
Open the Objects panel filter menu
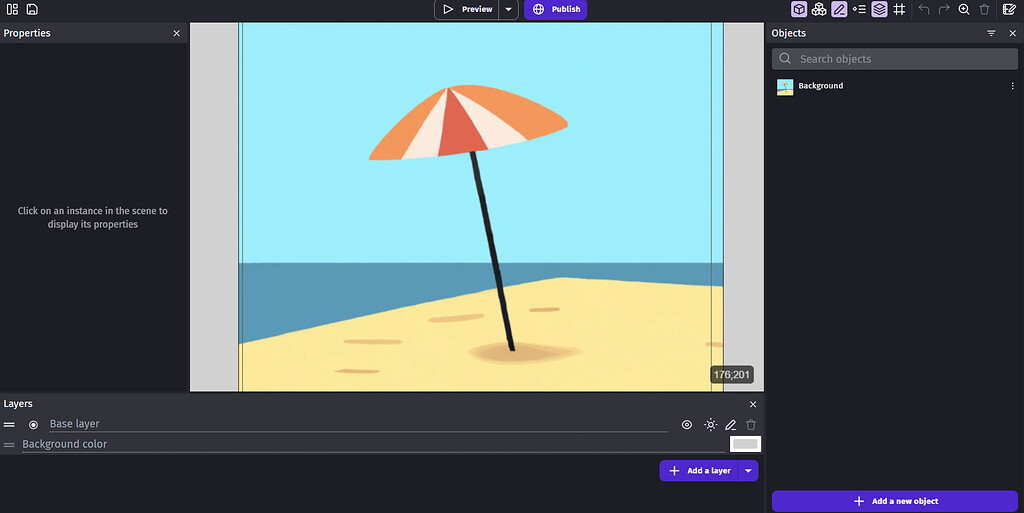(991, 33)
